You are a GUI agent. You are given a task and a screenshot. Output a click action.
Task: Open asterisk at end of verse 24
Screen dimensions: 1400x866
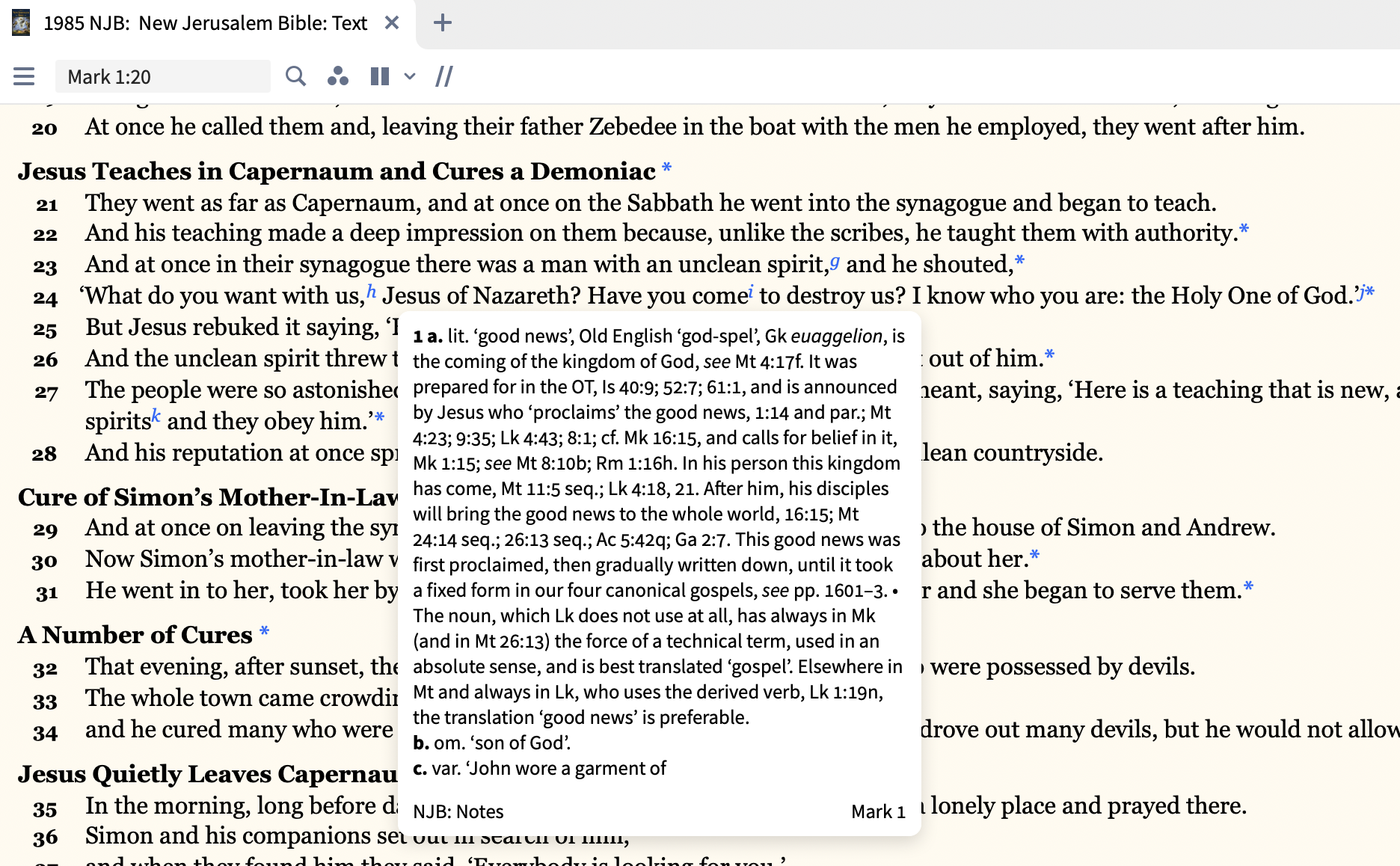tap(1370, 292)
